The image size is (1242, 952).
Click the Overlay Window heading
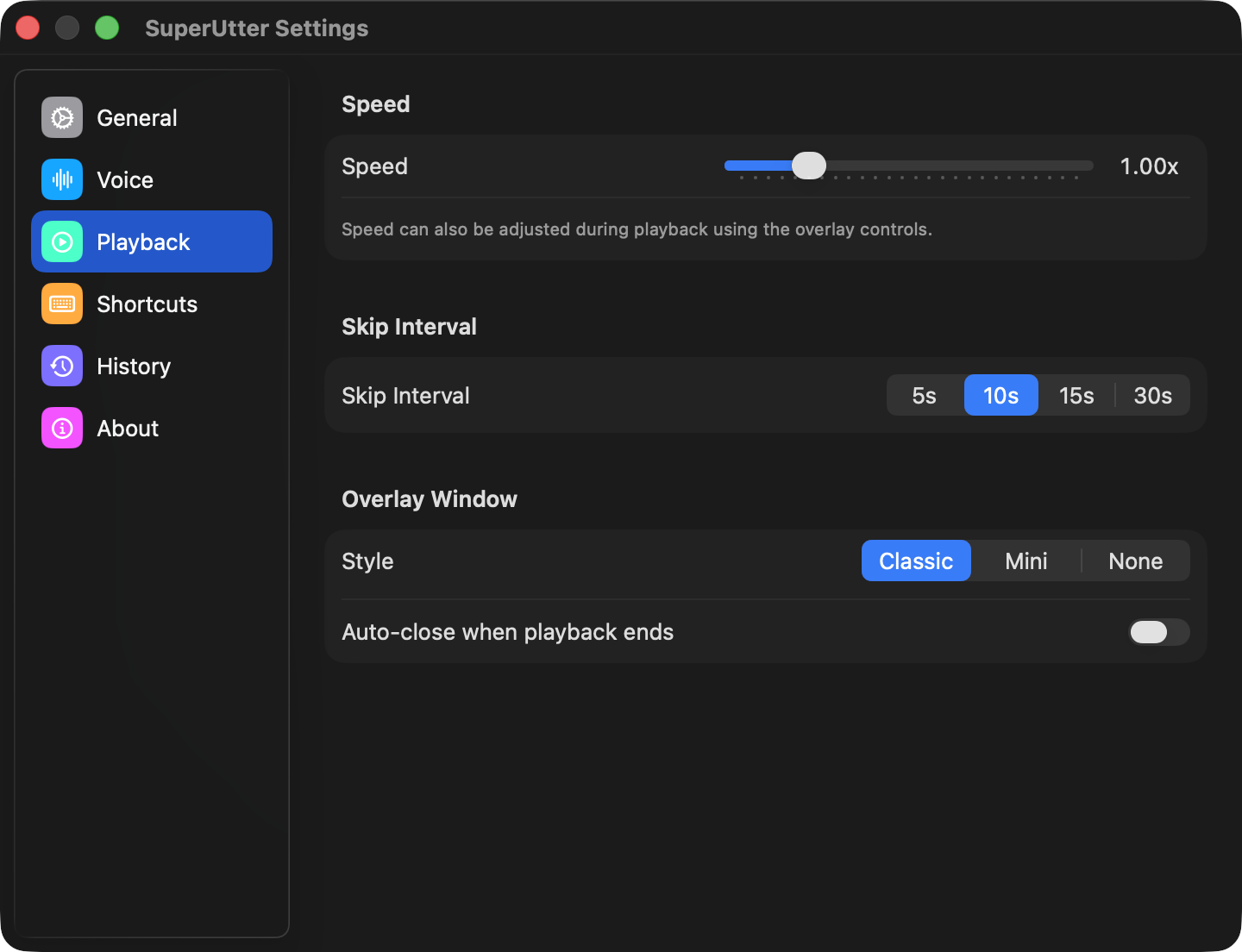[x=430, y=499]
